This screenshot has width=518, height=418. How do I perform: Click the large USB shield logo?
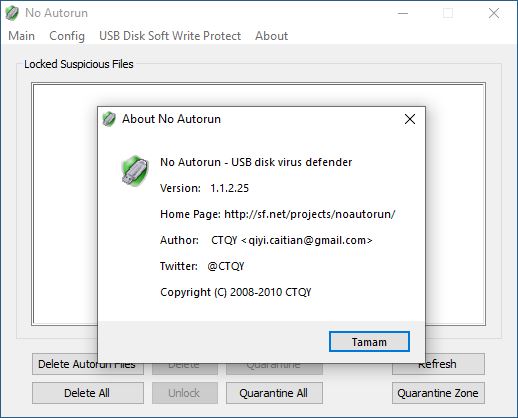[x=135, y=171]
